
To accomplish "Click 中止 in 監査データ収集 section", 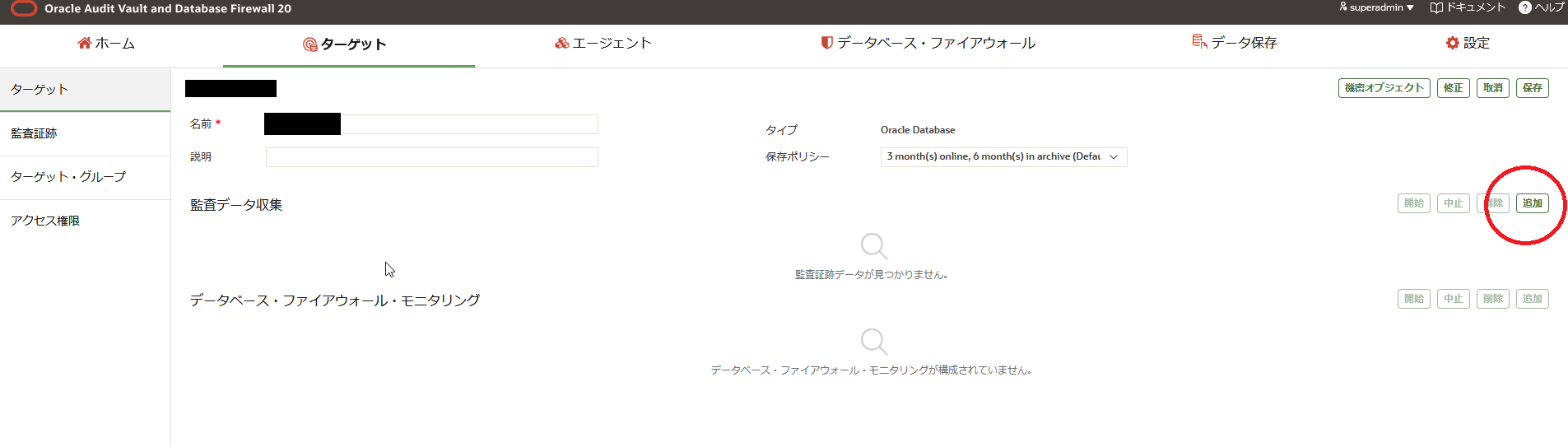I will (x=1454, y=203).
